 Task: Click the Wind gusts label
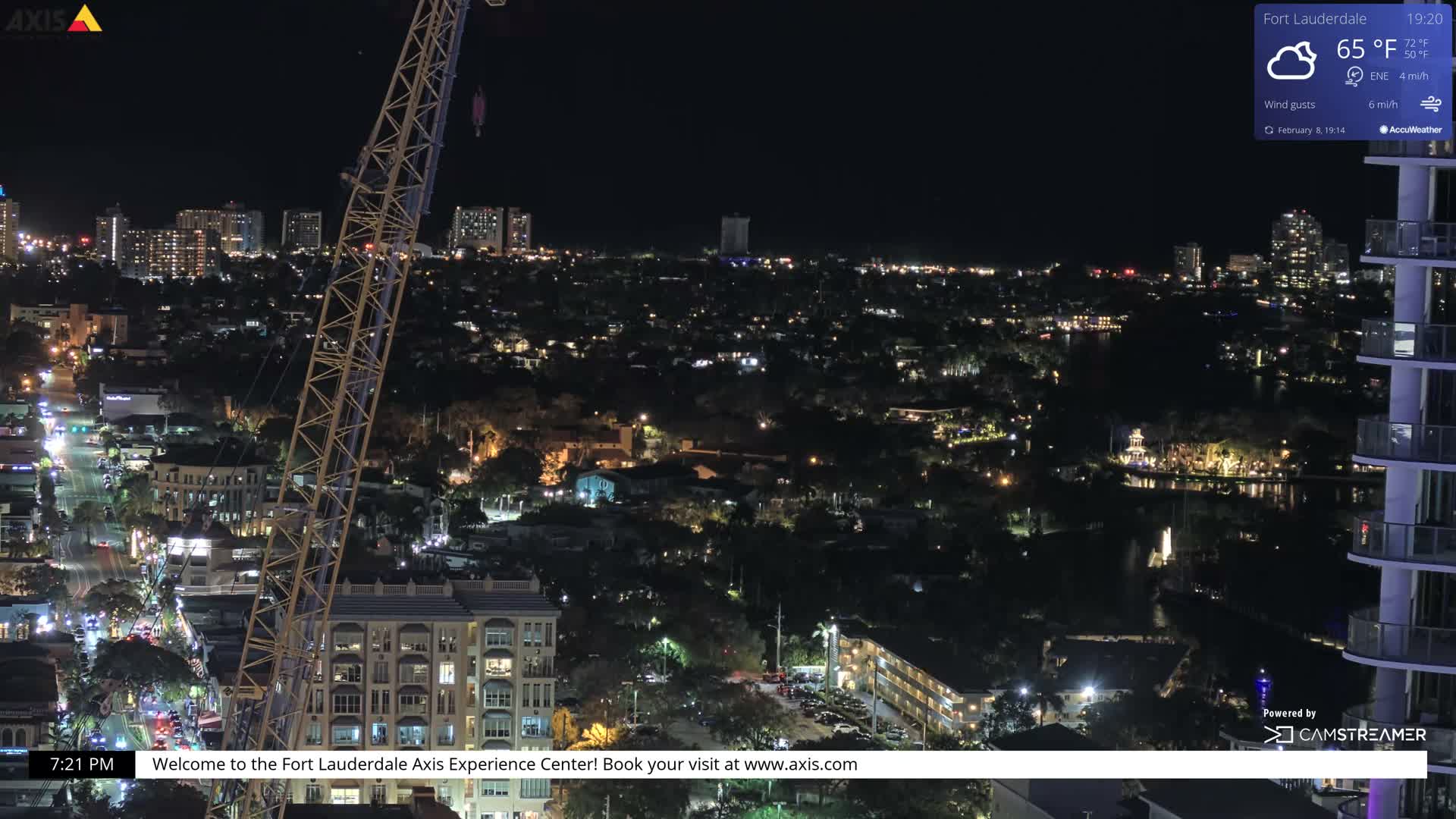(1289, 105)
